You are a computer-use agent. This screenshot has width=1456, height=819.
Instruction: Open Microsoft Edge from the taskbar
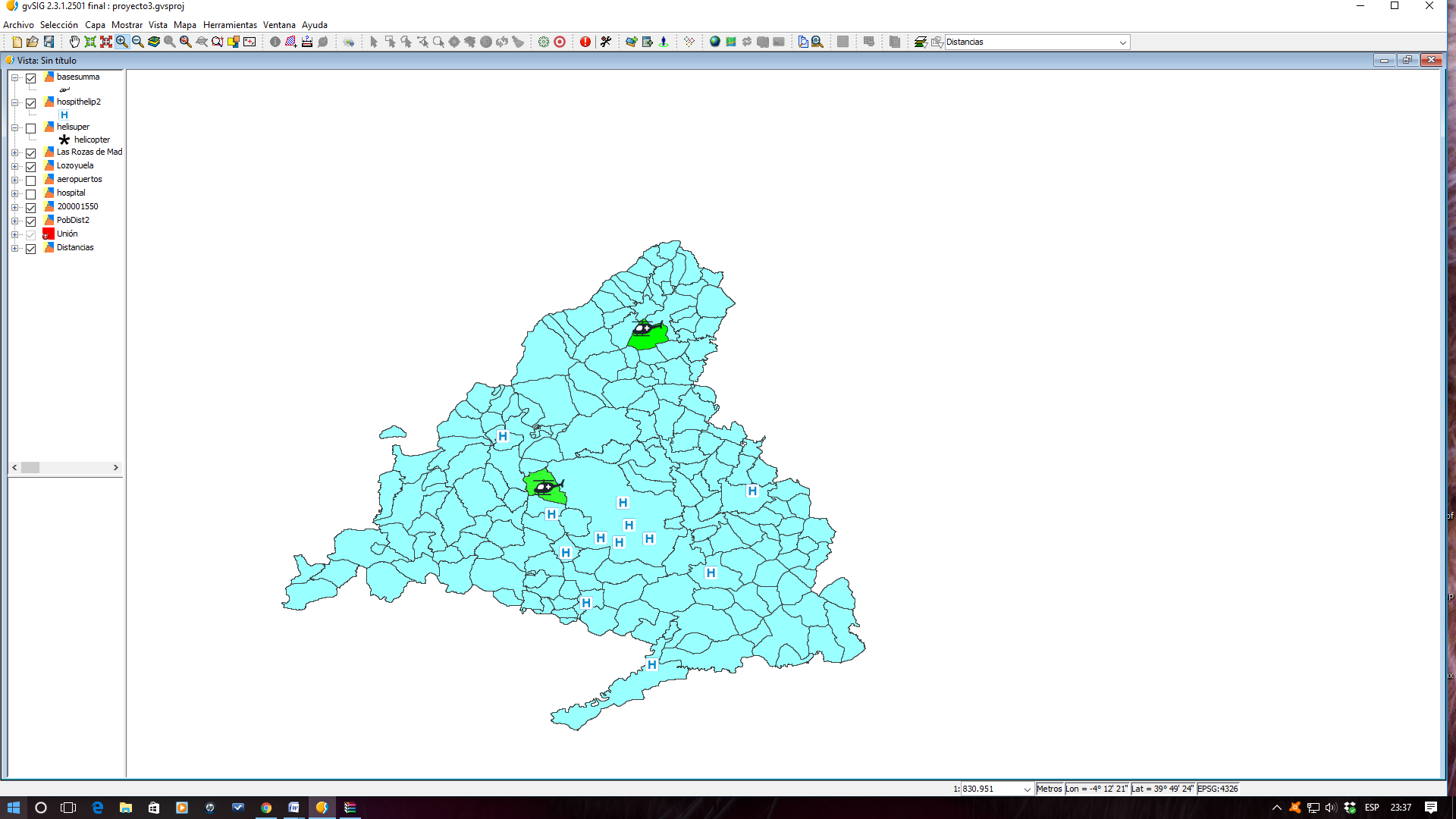97,808
